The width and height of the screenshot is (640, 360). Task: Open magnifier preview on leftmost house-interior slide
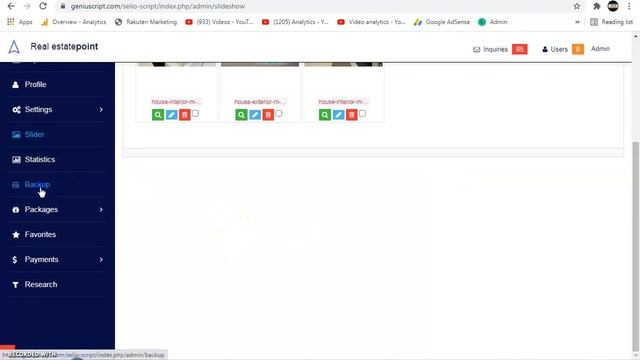158,115
